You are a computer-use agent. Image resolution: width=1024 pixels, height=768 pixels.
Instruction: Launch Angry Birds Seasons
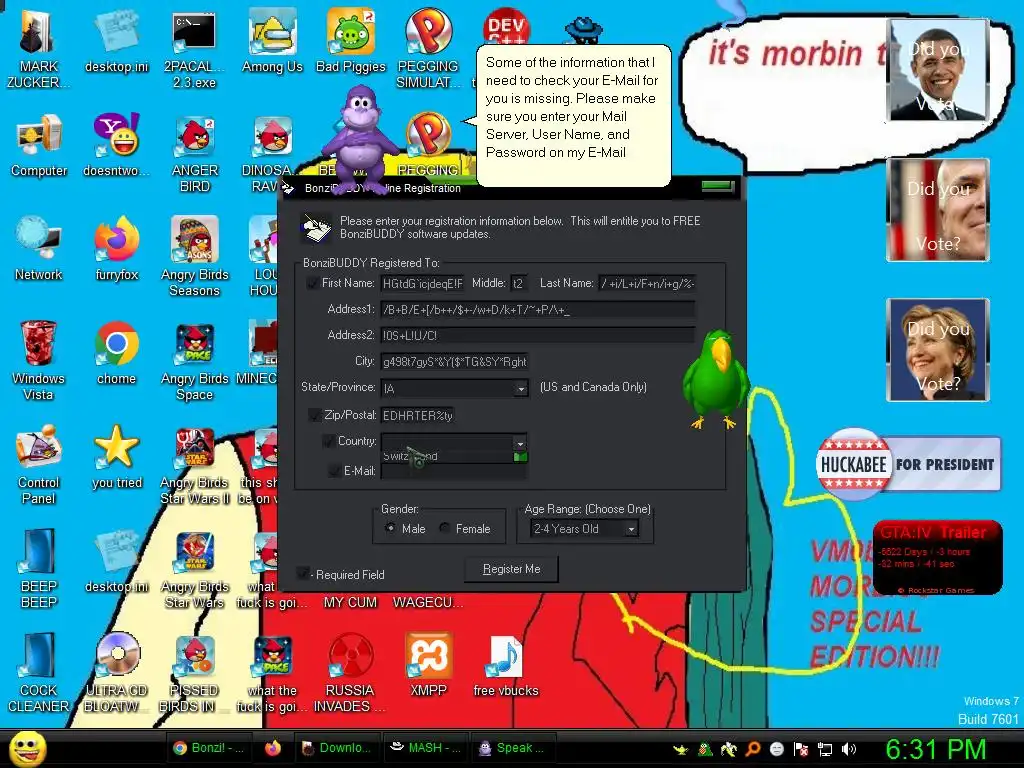pos(194,256)
